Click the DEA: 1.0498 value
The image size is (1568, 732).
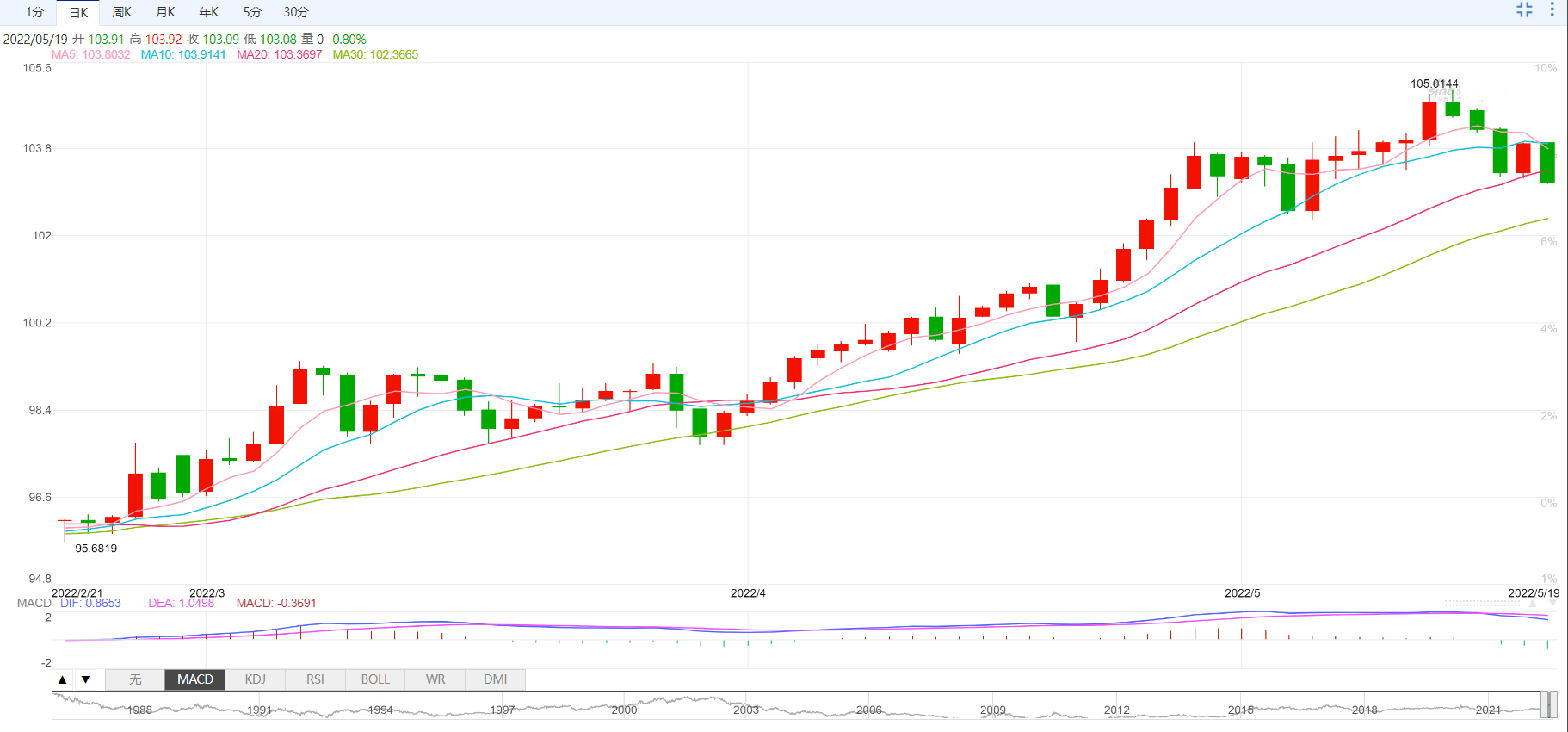tap(181, 603)
